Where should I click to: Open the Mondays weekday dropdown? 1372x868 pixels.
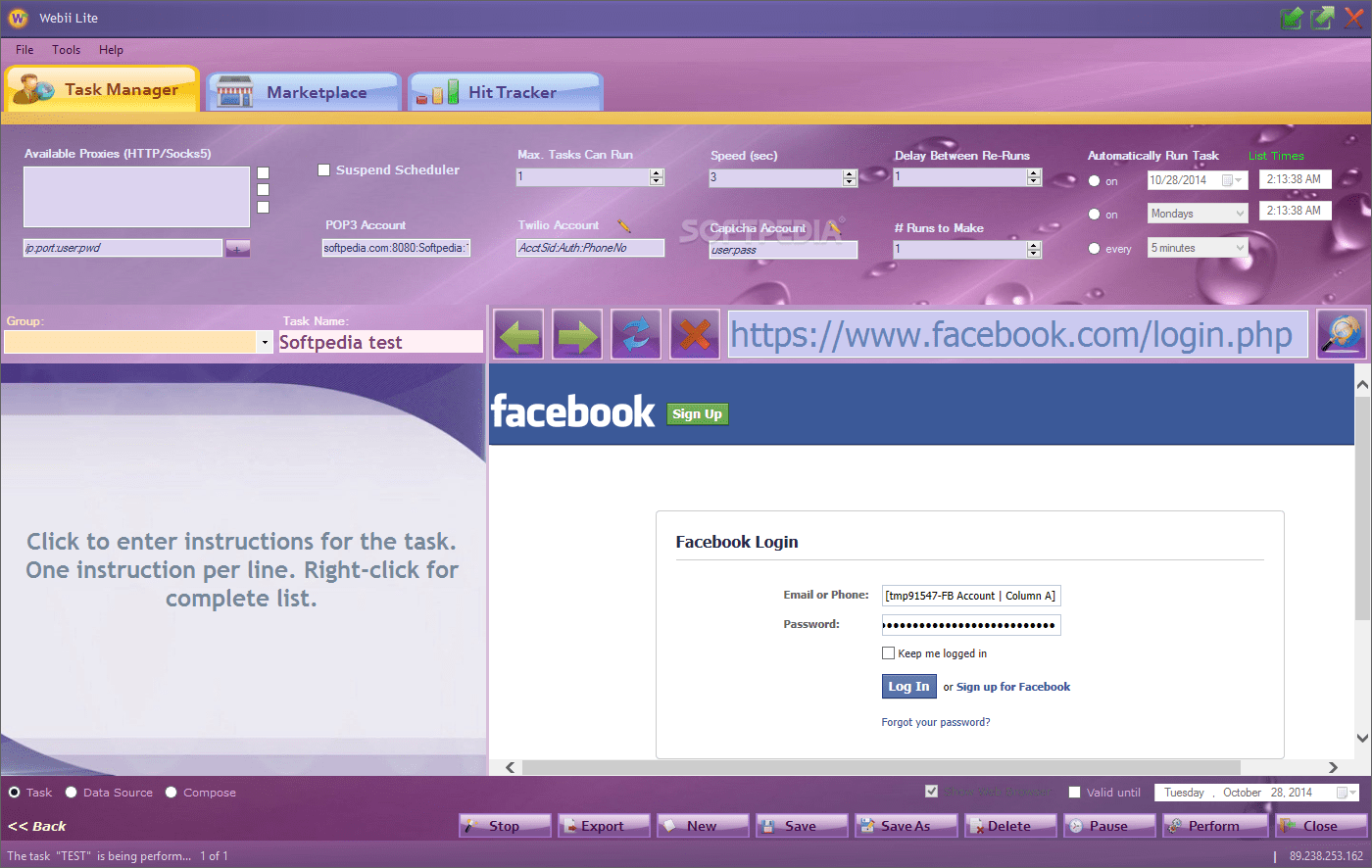click(x=1199, y=213)
